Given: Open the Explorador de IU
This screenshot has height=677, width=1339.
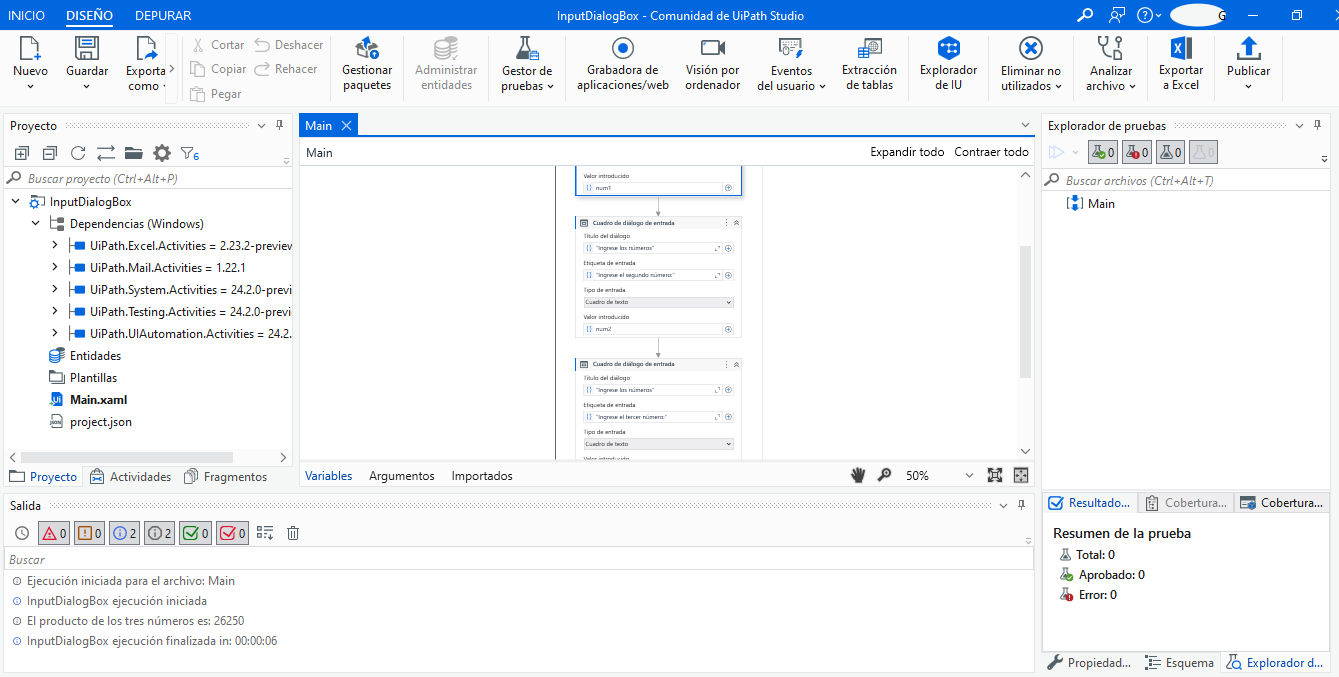Looking at the screenshot, I should tap(948, 64).
